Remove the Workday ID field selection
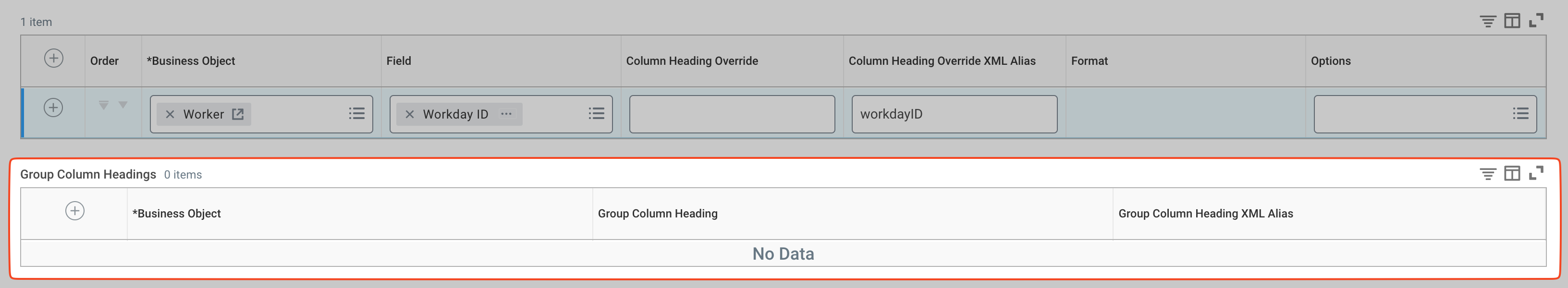 [x=410, y=114]
